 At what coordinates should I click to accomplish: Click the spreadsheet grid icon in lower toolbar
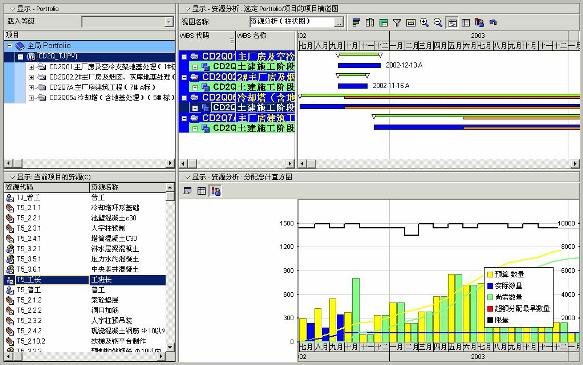(x=202, y=191)
